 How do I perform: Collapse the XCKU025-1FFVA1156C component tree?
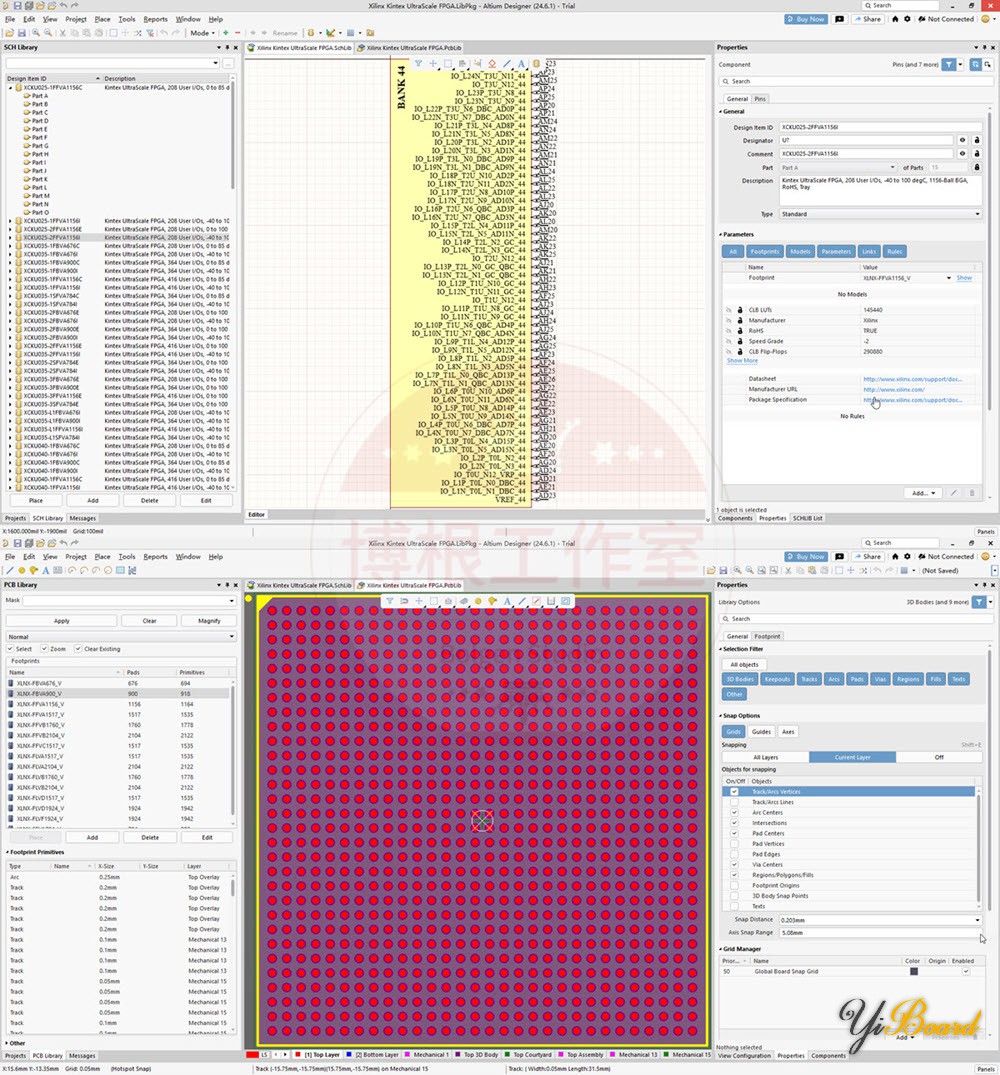coord(8,86)
